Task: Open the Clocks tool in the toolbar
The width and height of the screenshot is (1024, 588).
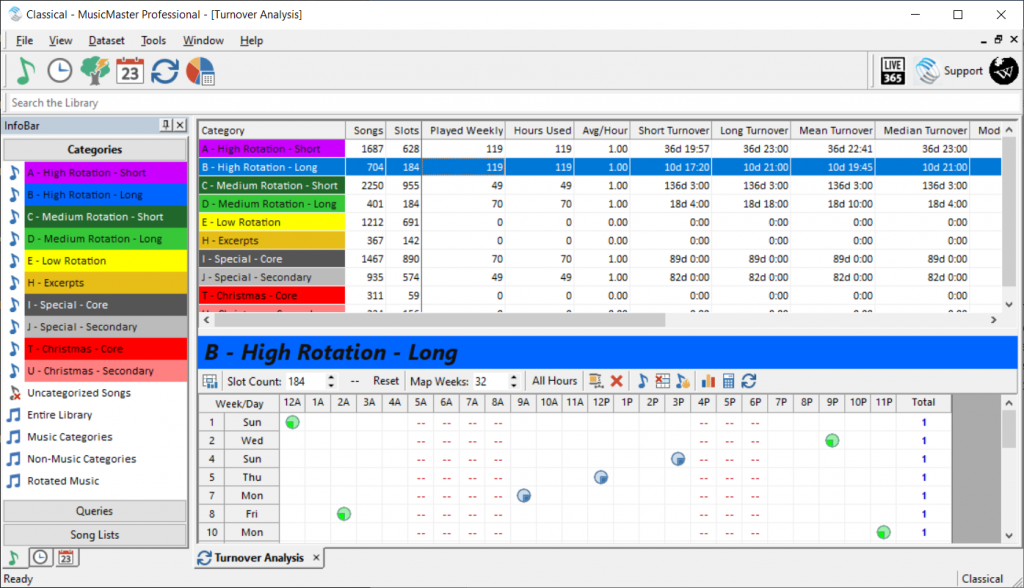Action: click(x=58, y=71)
